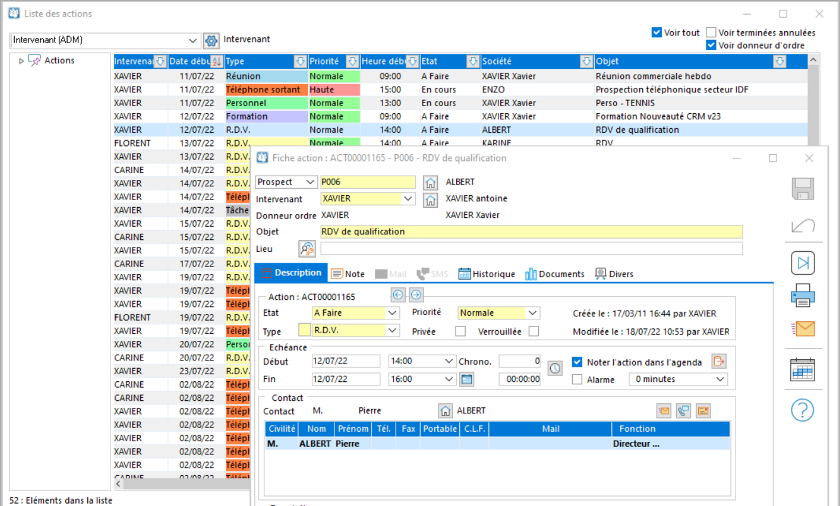840x506 pixels.
Task: Check Voir terminées annulées option
Action: [711, 33]
